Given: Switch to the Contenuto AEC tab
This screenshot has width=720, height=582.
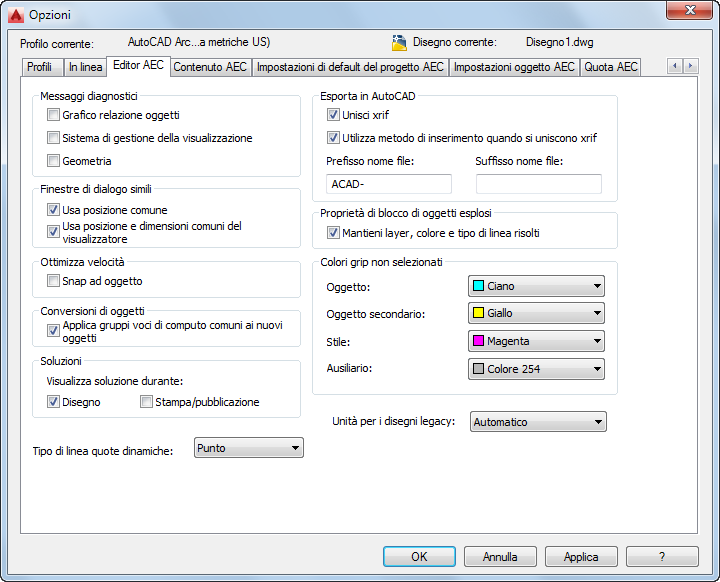Looking at the screenshot, I should (210, 67).
